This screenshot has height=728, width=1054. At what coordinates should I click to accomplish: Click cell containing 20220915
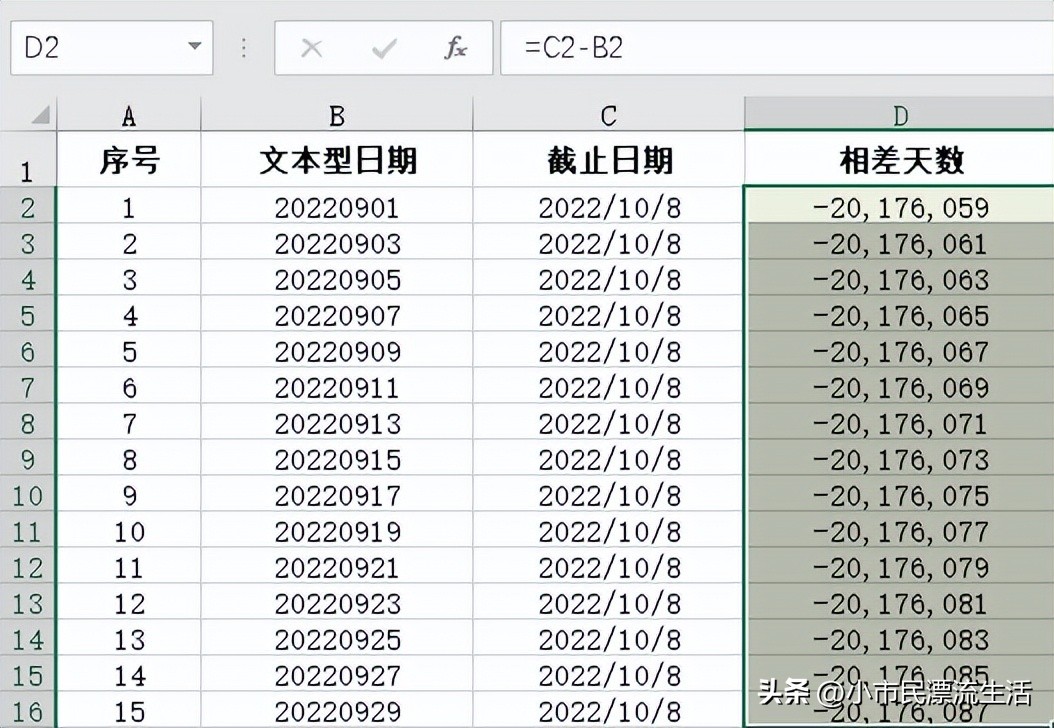click(x=337, y=458)
